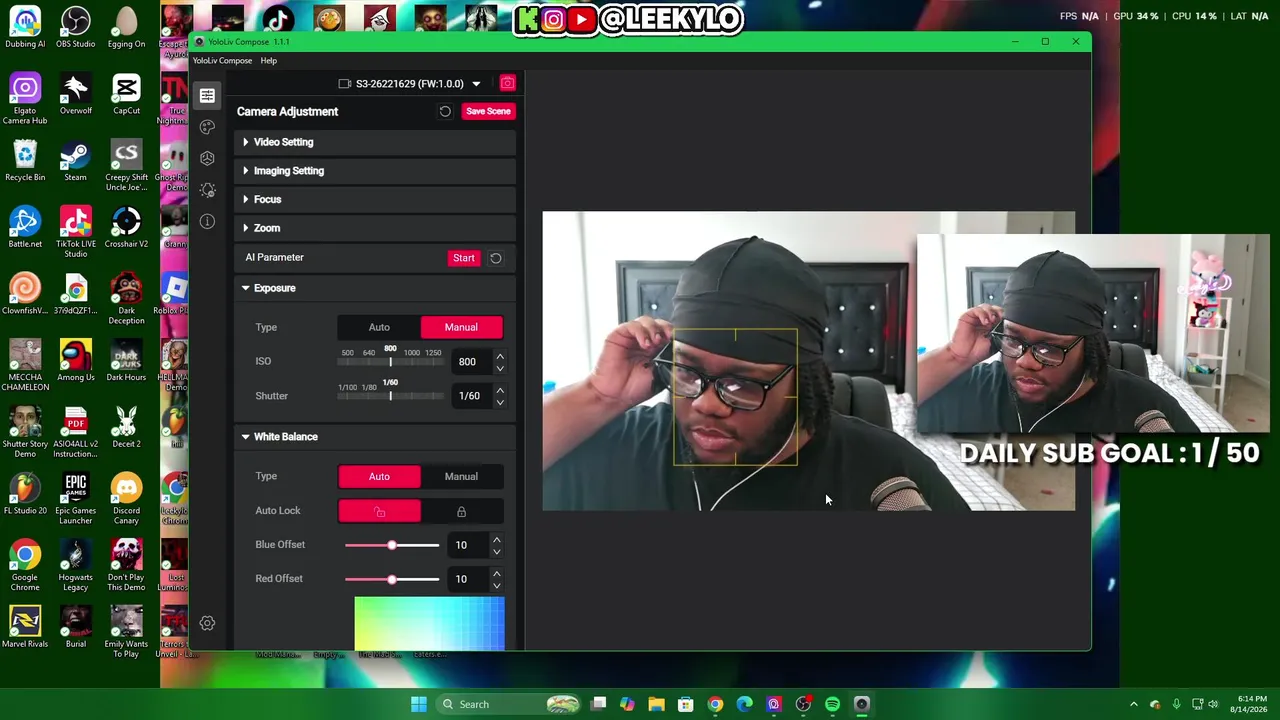Image resolution: width=1280 pixels, height=720 pixels.
Task: Set Exposure type to Auto
Action: (x=379, y=327)
